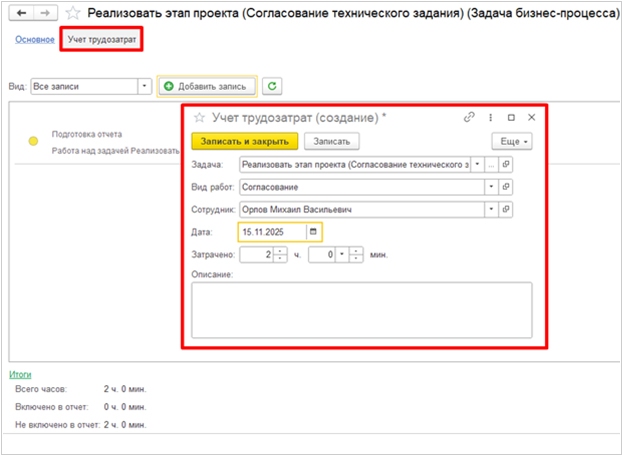Open dialog's three-dot options menu

490,118
